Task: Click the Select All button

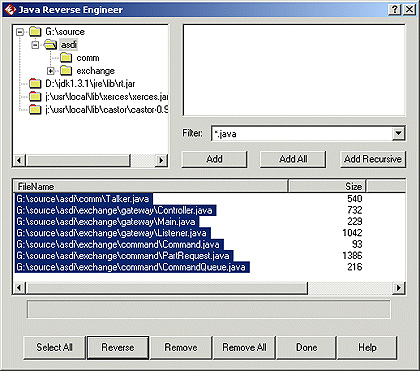Action: tap(55, 347)
